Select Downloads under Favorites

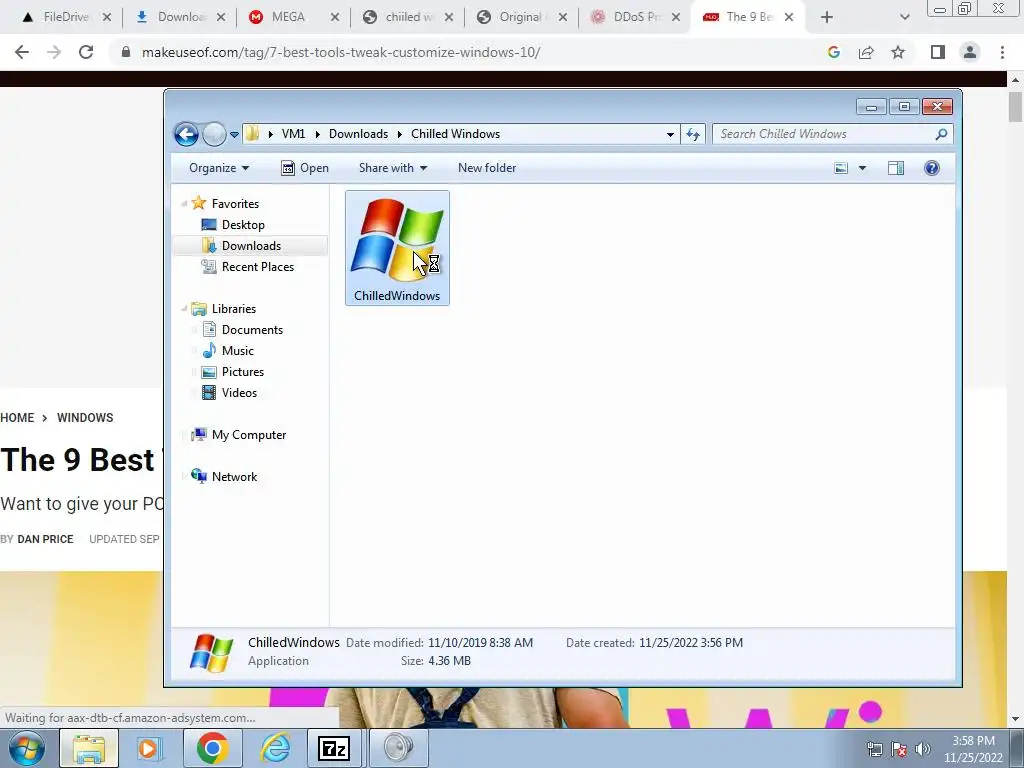point(251,246)
